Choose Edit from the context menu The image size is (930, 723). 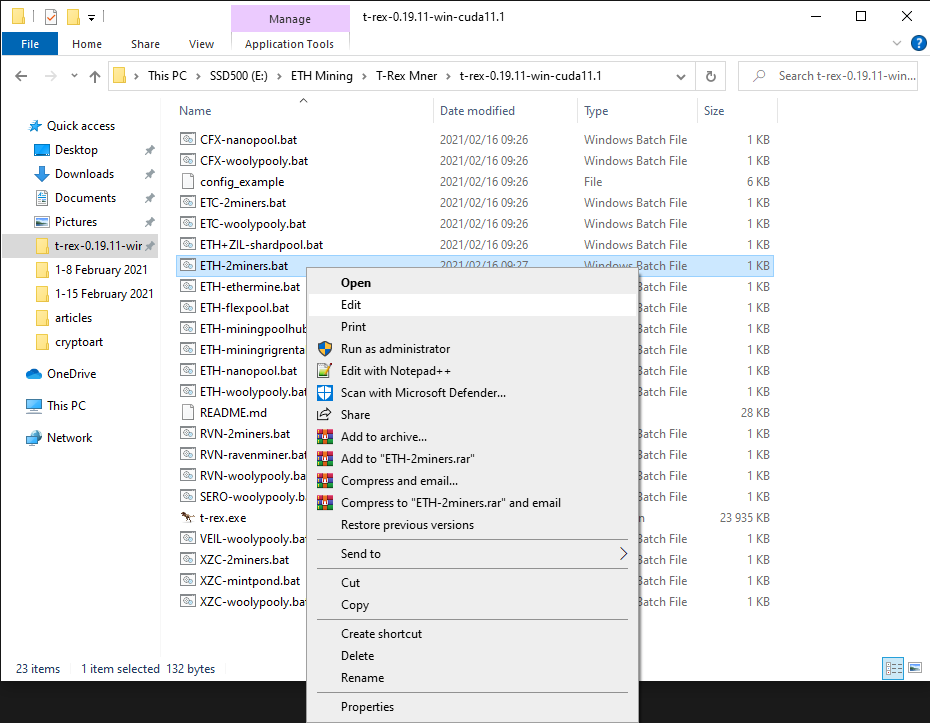472,305
